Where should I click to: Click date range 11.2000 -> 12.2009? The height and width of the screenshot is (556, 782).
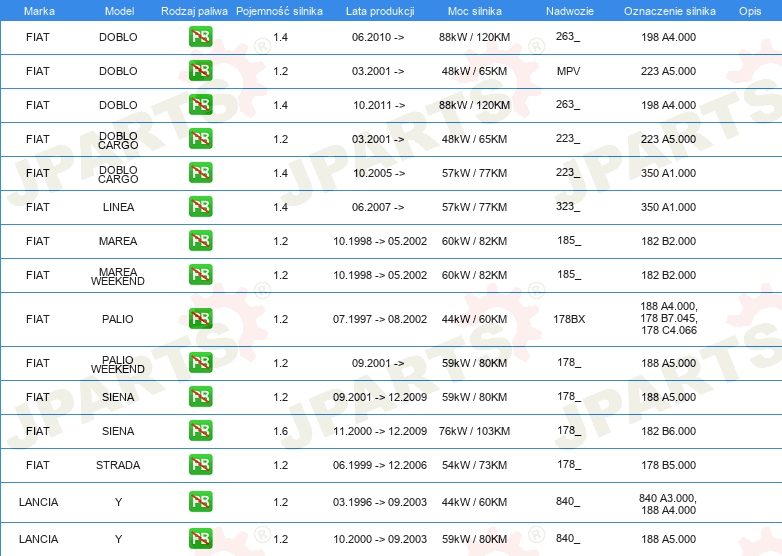[380, 431]
